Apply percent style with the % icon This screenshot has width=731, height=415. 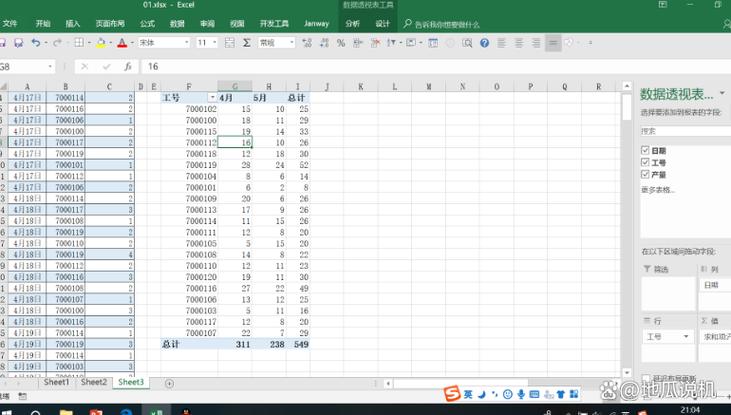pos(341,43)
